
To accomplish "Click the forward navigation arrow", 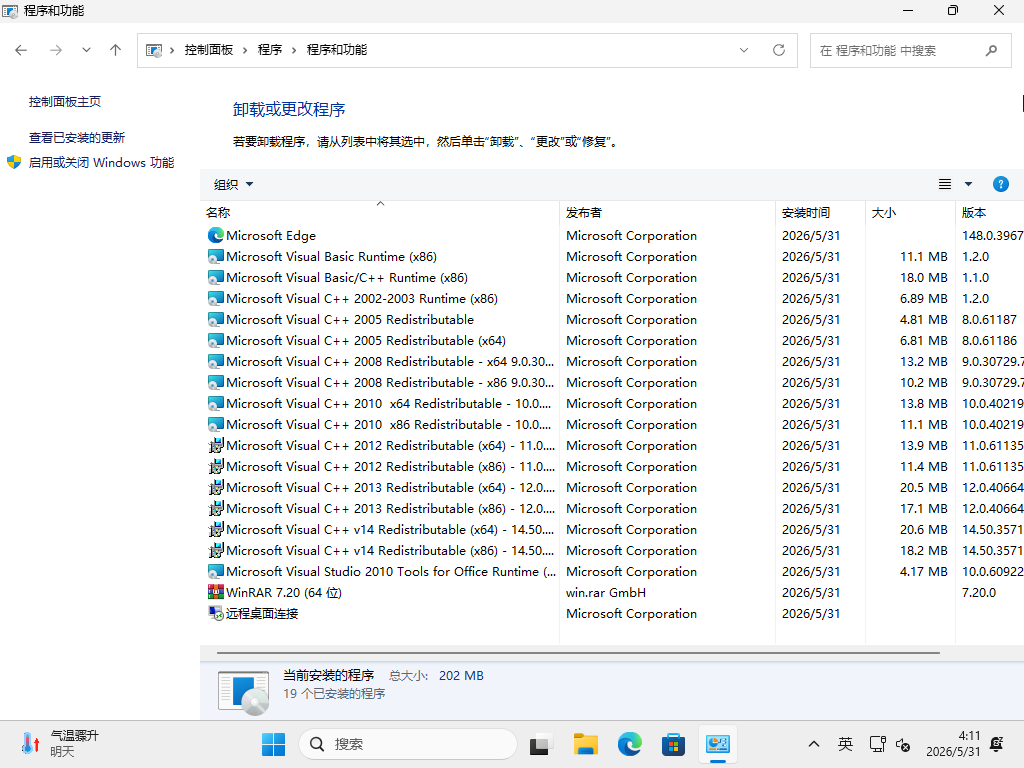I will [x=56, y=50].
